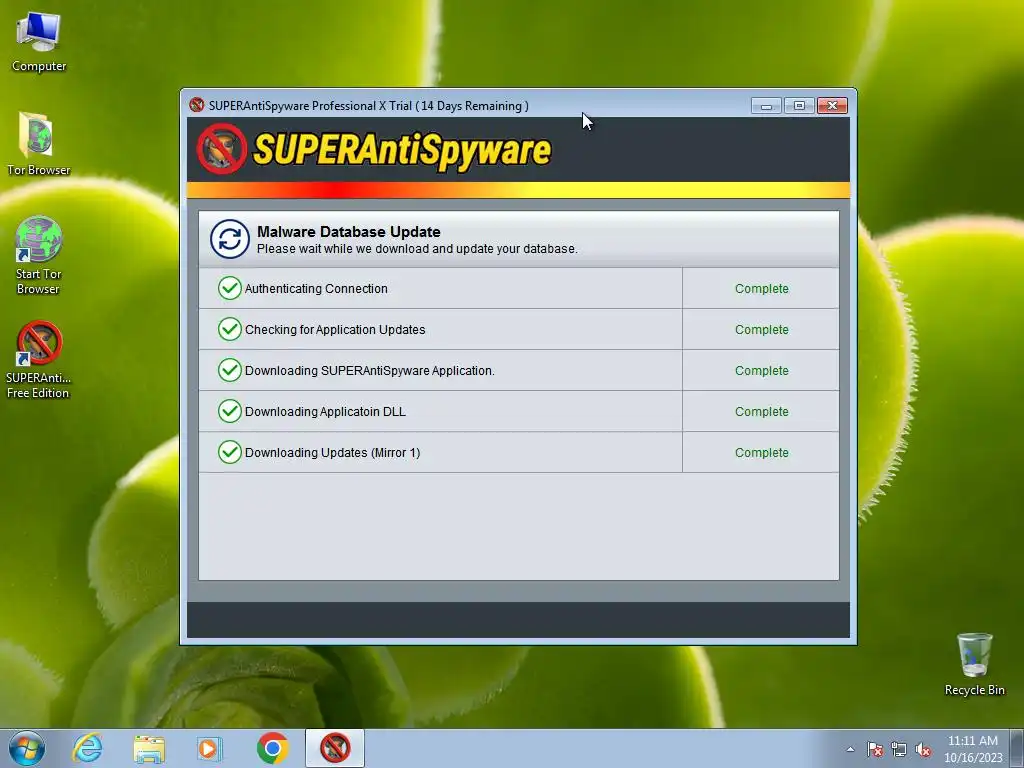This screenshot has width=1024, height=768.
Task: Click the Downloading SUPERAntiSpyware Application text
Action: (x=370, y=370)
